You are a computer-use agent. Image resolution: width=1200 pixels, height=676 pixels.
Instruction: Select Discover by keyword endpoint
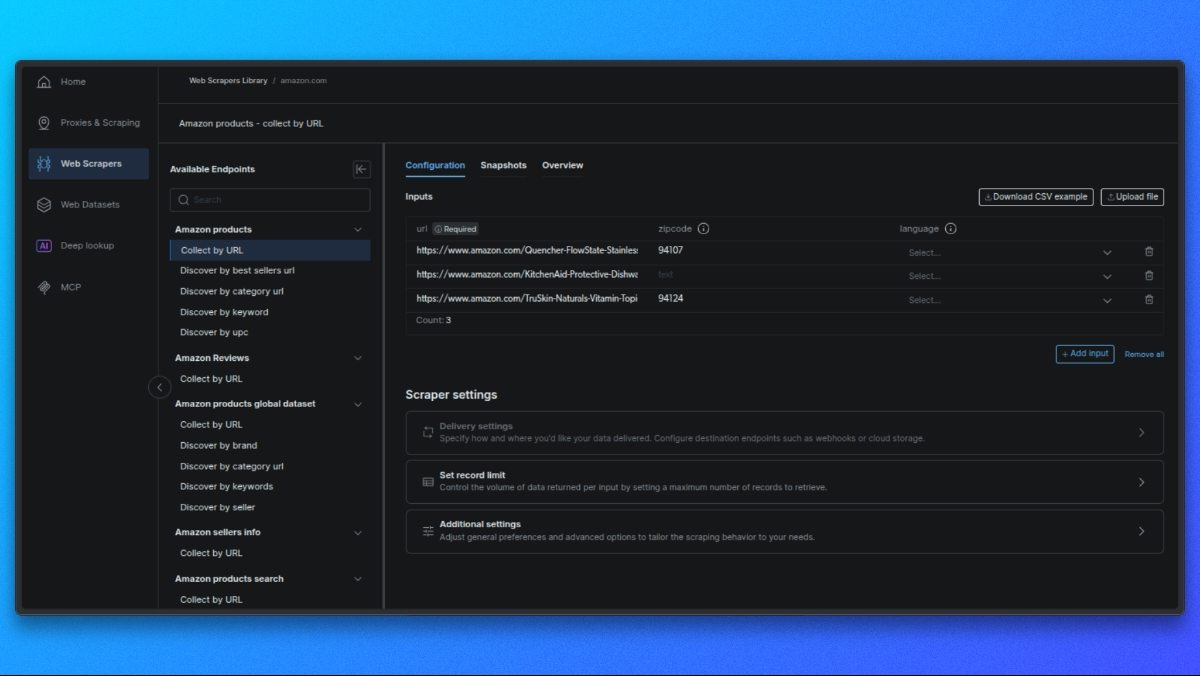pyautogui.click(x=224, y=312)
